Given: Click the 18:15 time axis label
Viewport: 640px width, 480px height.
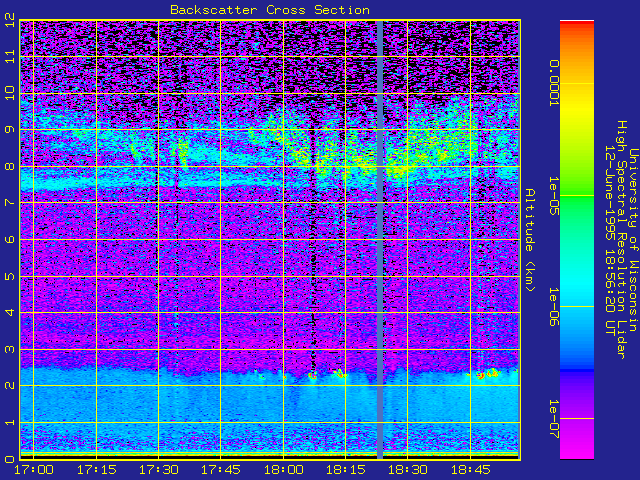Looking at the screenshot, I should (x=345, y=469).
